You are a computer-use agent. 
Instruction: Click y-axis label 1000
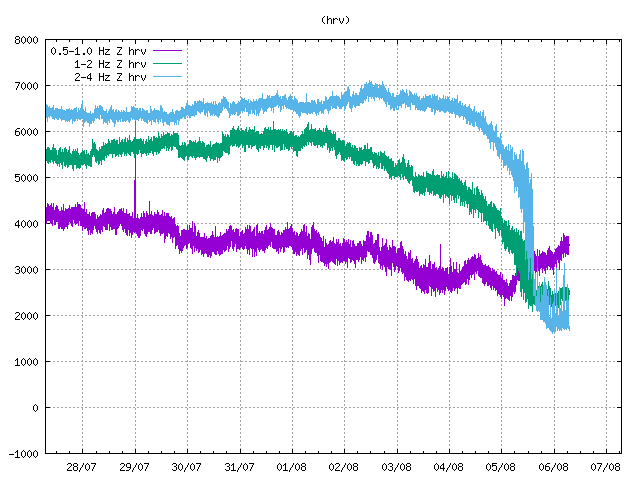click(26, 362)
